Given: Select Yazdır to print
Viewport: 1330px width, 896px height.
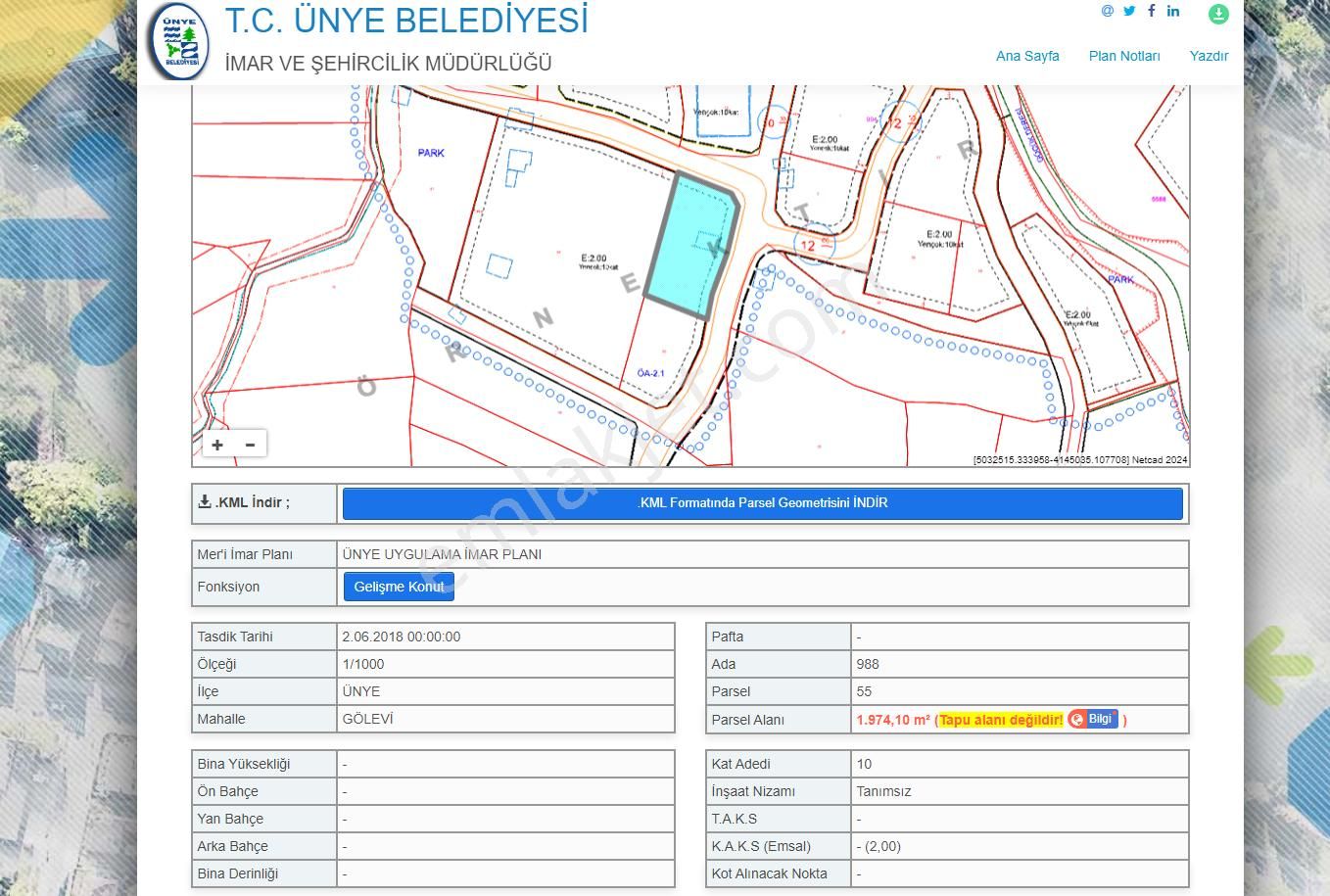Looking at the screenshot, I should tap(1209, 56).
